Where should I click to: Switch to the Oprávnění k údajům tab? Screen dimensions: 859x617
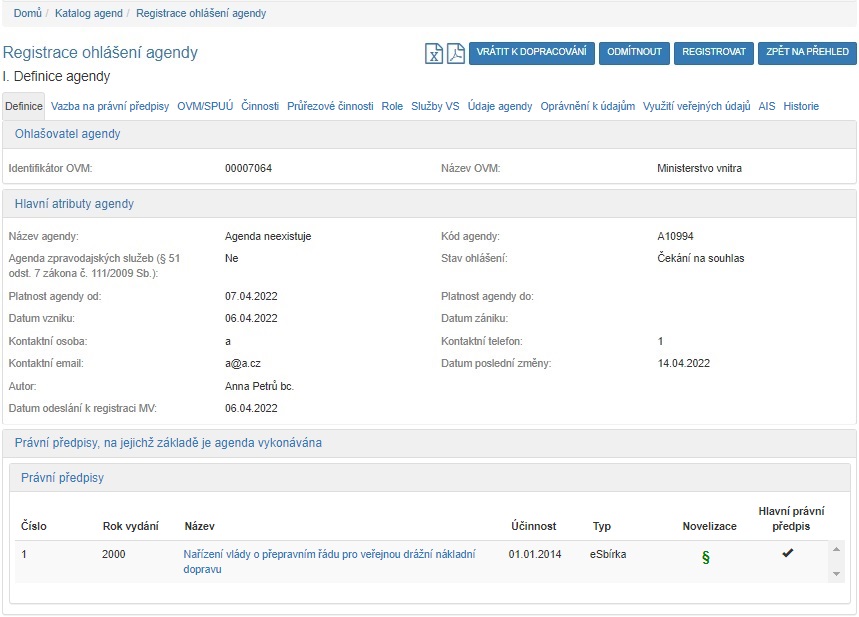pyautogui.click(x=587, y=106)
